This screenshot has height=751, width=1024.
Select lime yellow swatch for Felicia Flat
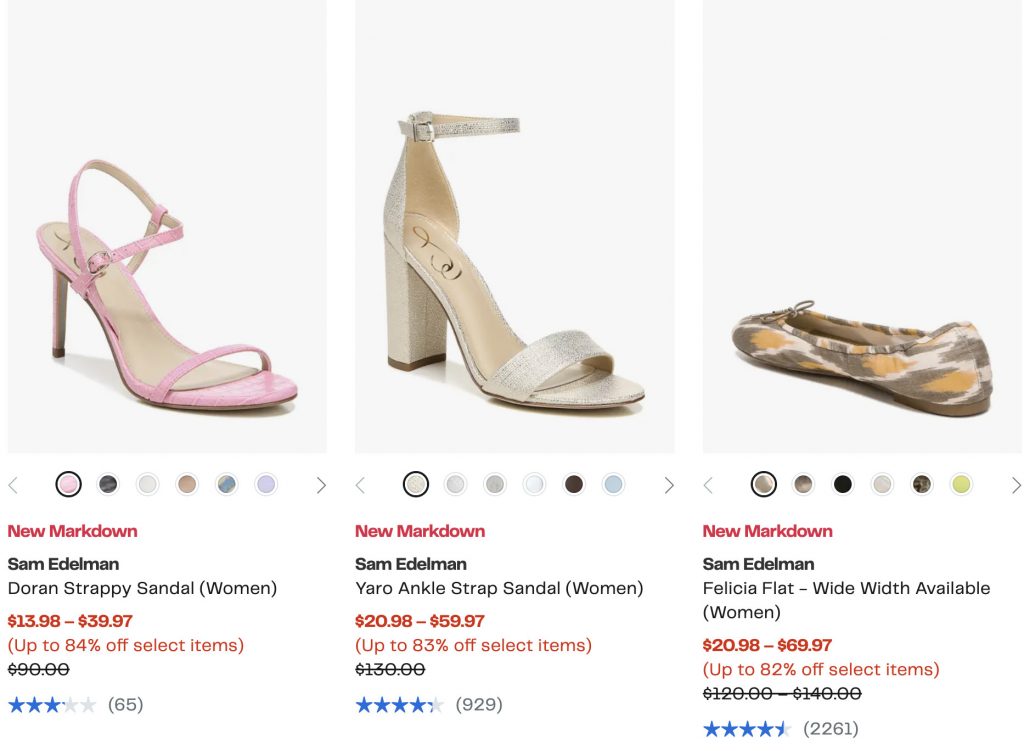click(x=961, y=485)
